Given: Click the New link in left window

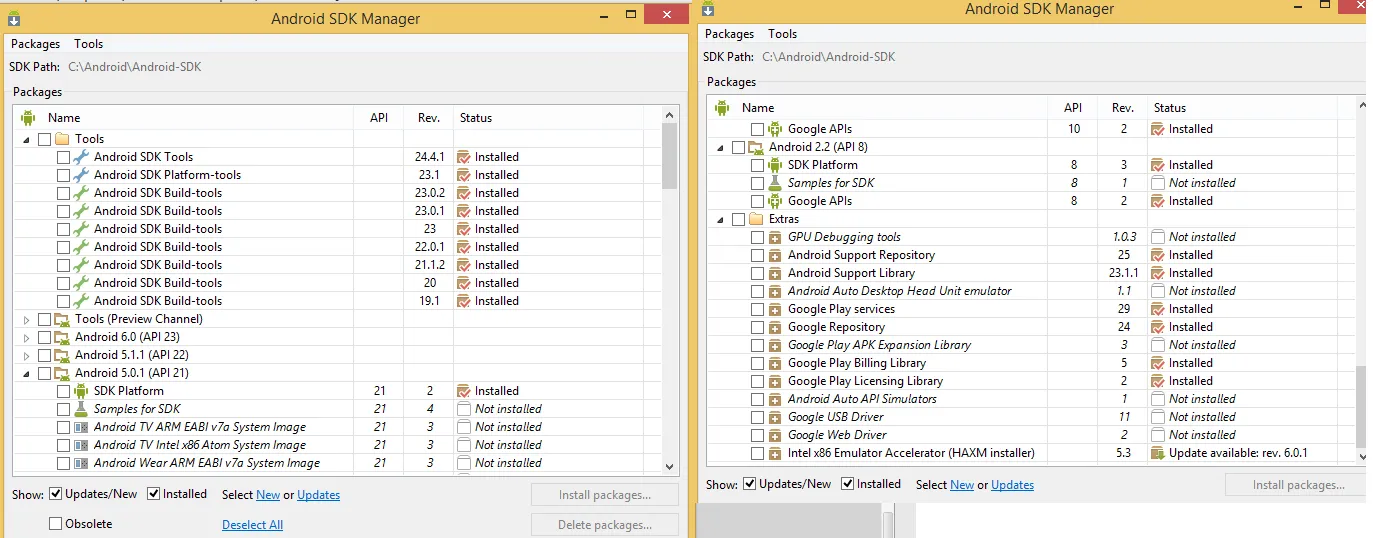Looking at the screenshot, I should pos(268,495).
